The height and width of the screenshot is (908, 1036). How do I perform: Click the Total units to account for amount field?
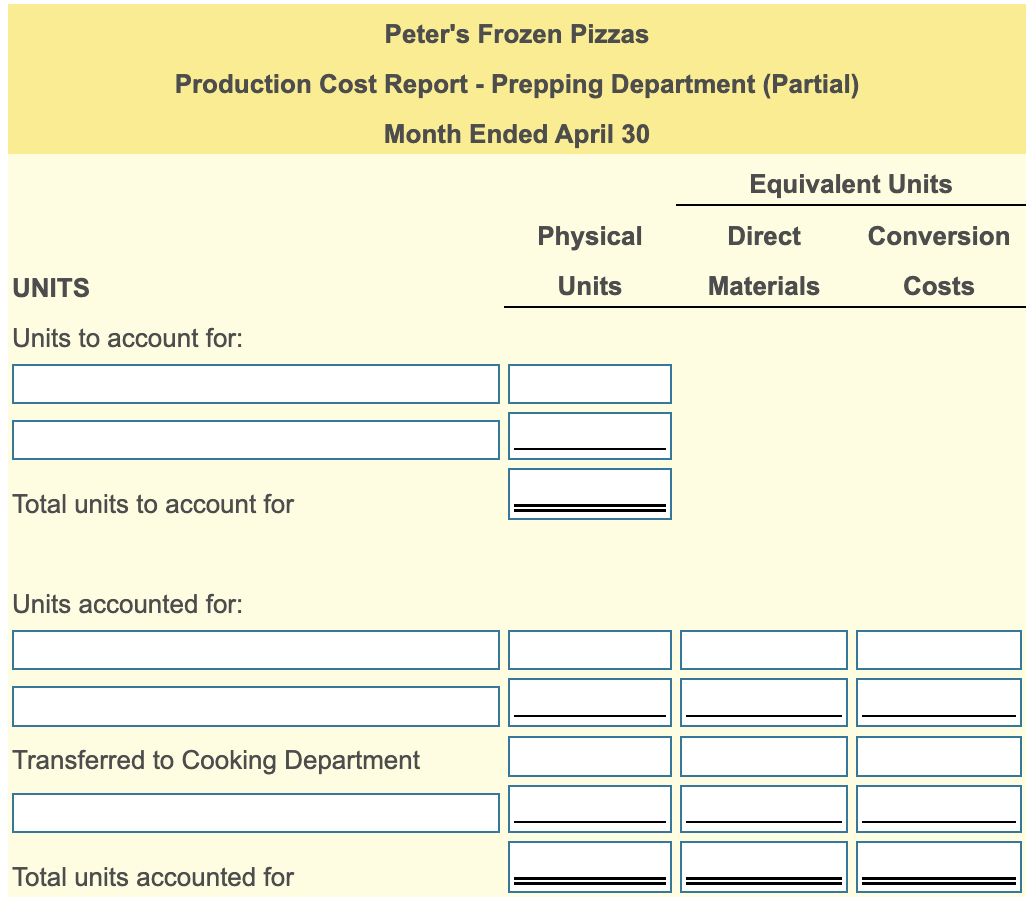tap(589, 492)
